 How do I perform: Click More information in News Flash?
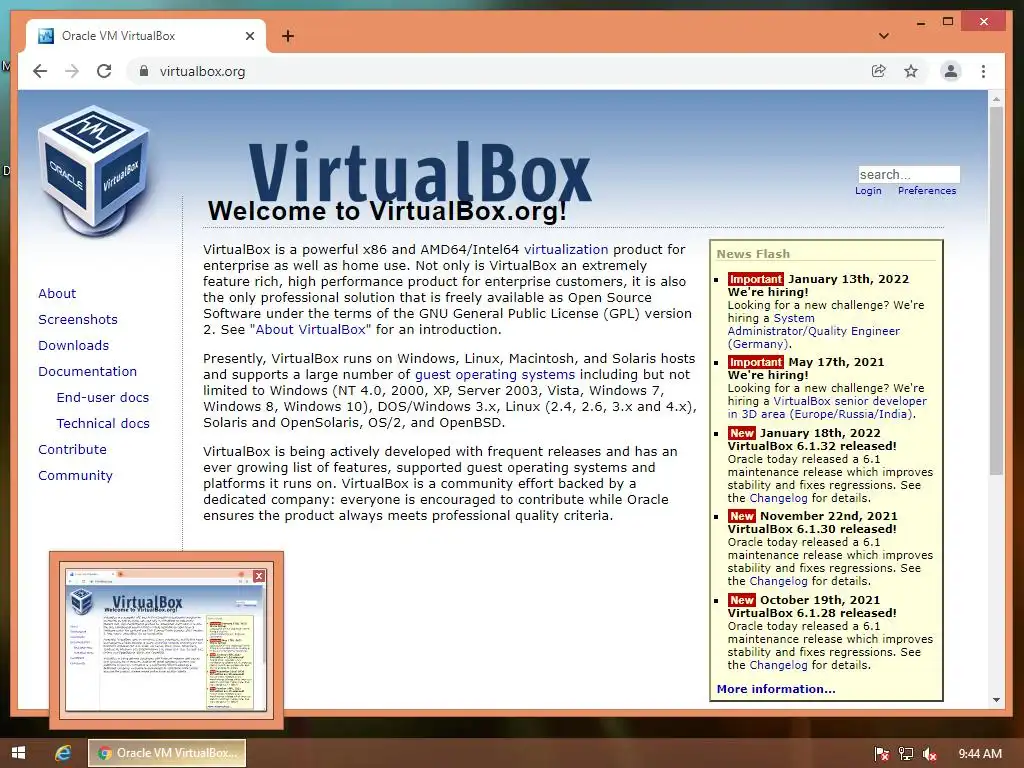(776, 689)
